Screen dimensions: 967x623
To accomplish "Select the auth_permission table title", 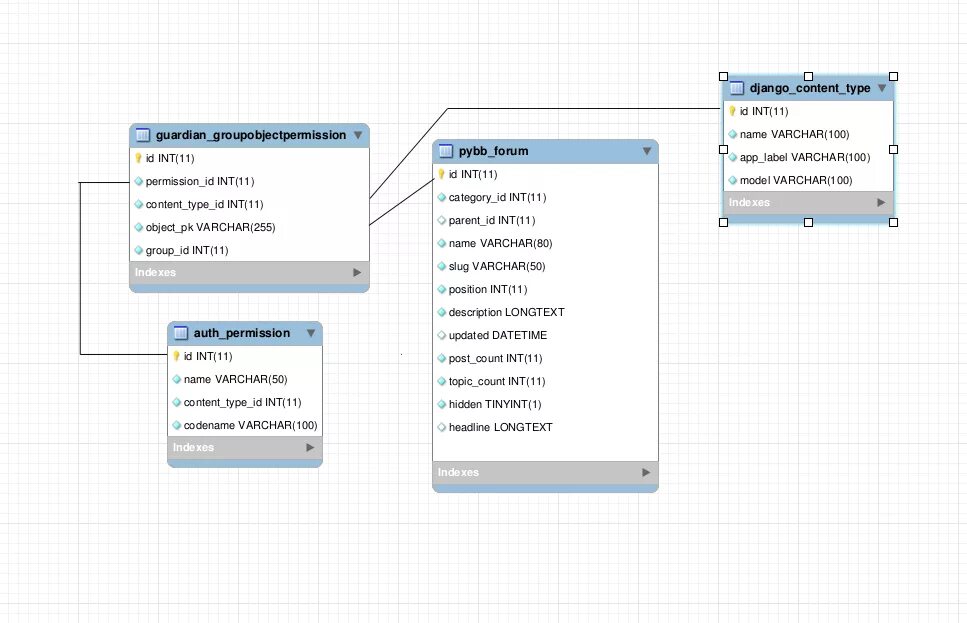I will (242, 333).
